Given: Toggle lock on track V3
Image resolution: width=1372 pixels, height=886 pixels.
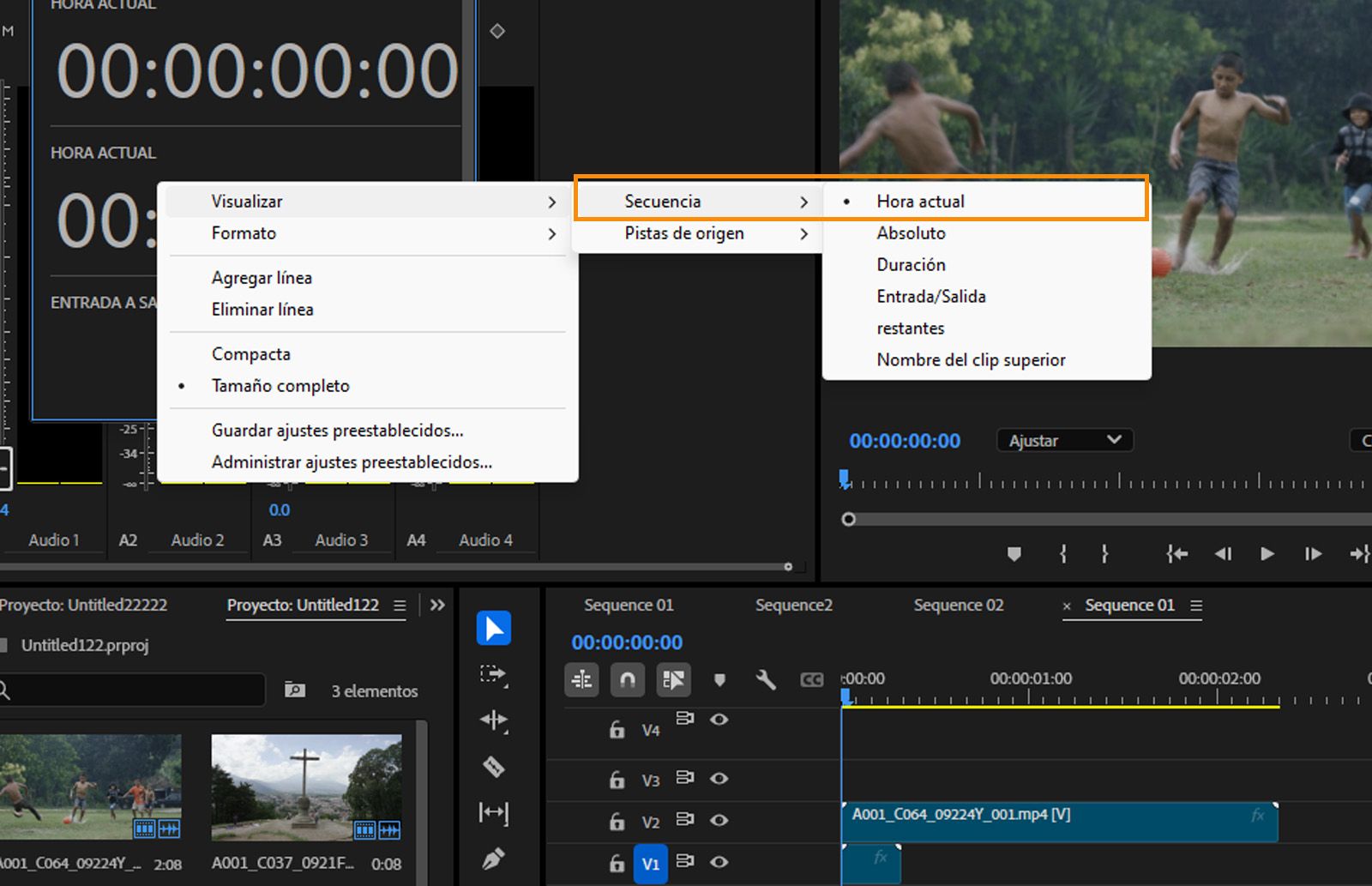Looking at the screenshot, I should pyautogui.click(x=617, y=780).
